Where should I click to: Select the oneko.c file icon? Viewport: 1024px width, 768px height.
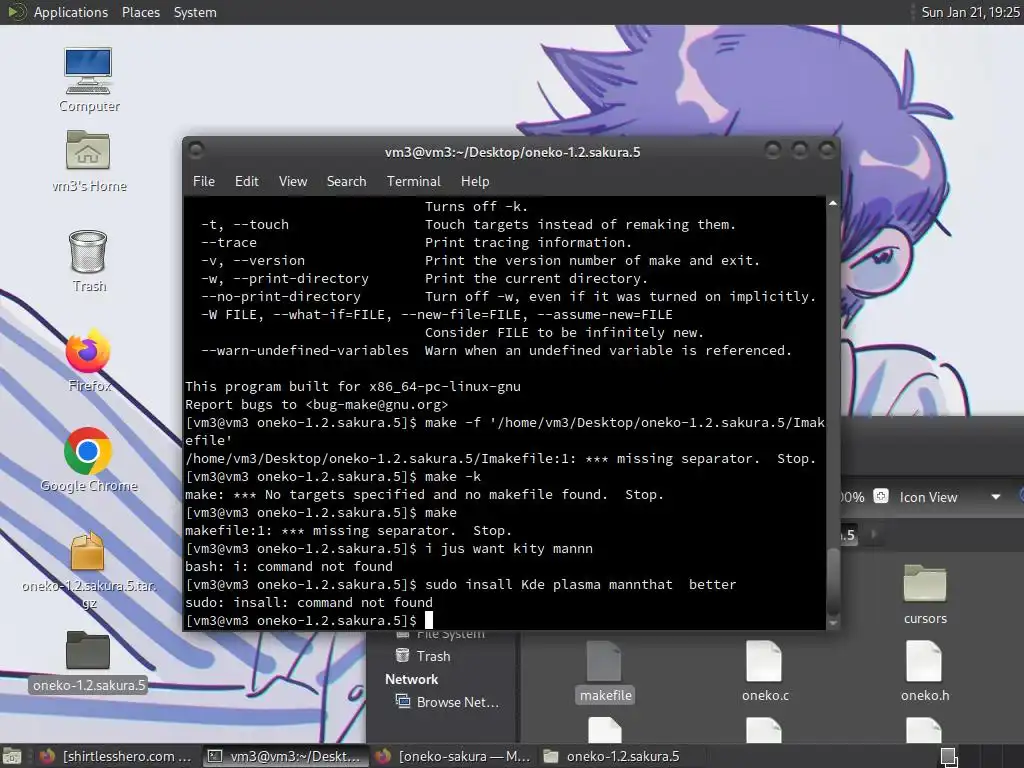(x=765, y=671)
